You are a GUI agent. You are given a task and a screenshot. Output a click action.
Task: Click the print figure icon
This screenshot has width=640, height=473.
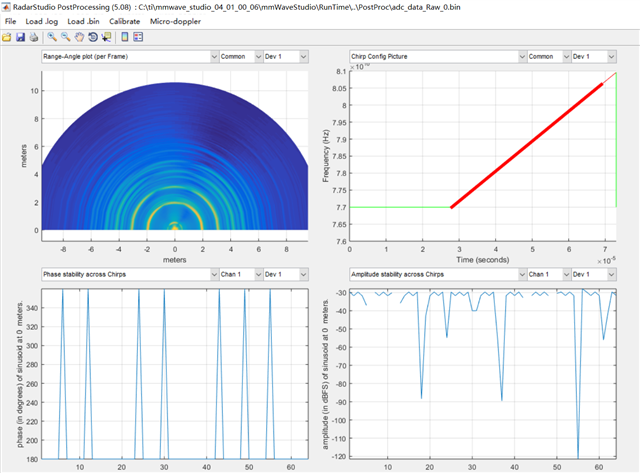pos(33,37)
